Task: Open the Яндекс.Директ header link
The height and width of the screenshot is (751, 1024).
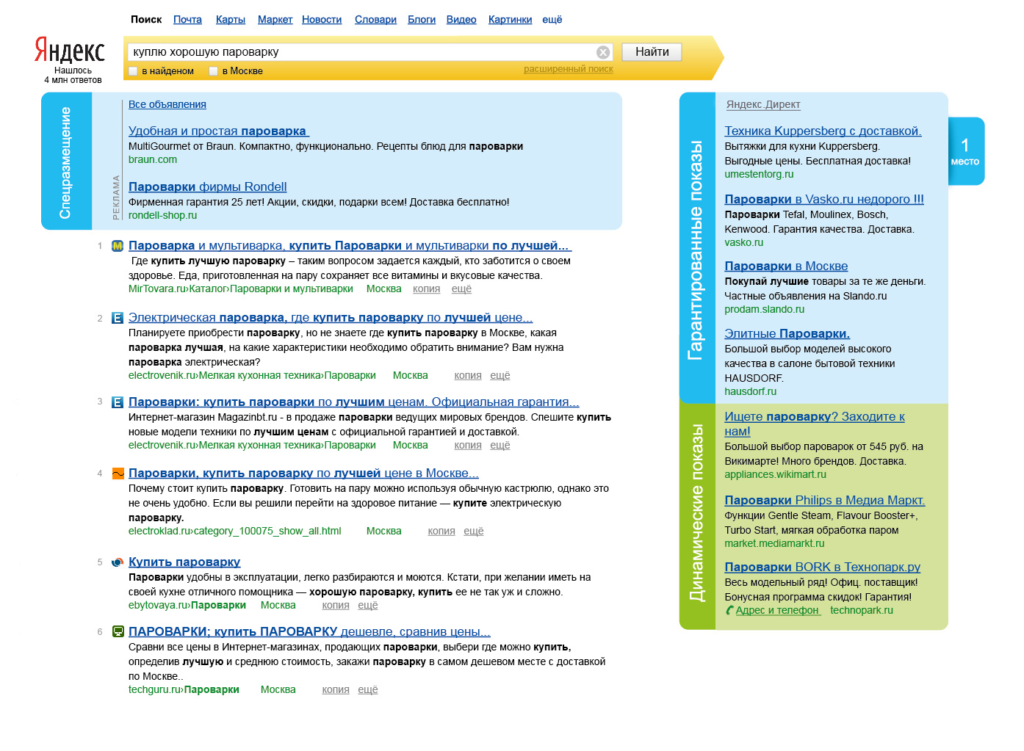Action: (x=763, y=104)
